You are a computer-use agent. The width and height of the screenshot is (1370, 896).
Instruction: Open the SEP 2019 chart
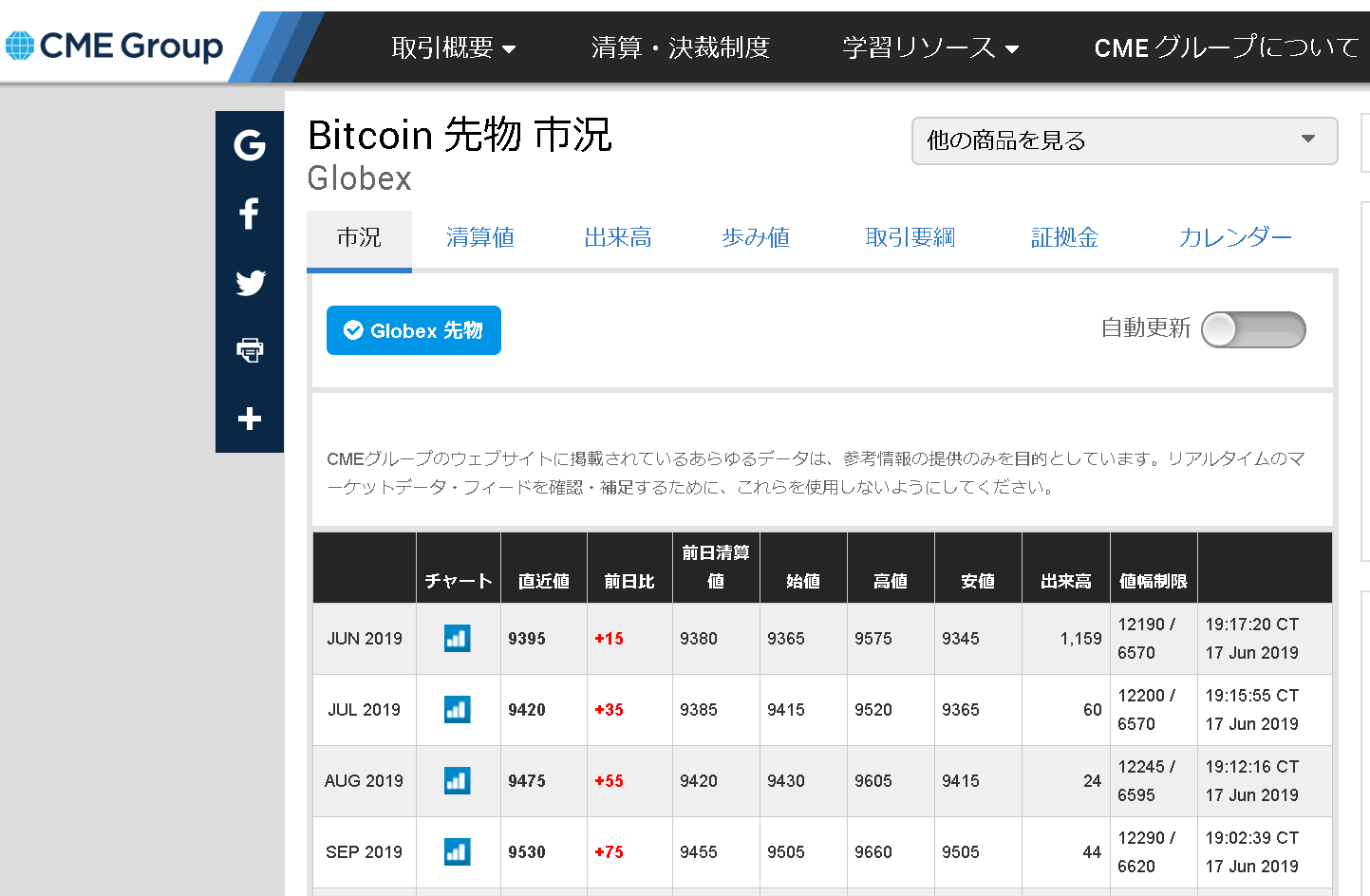coord(457,851)
